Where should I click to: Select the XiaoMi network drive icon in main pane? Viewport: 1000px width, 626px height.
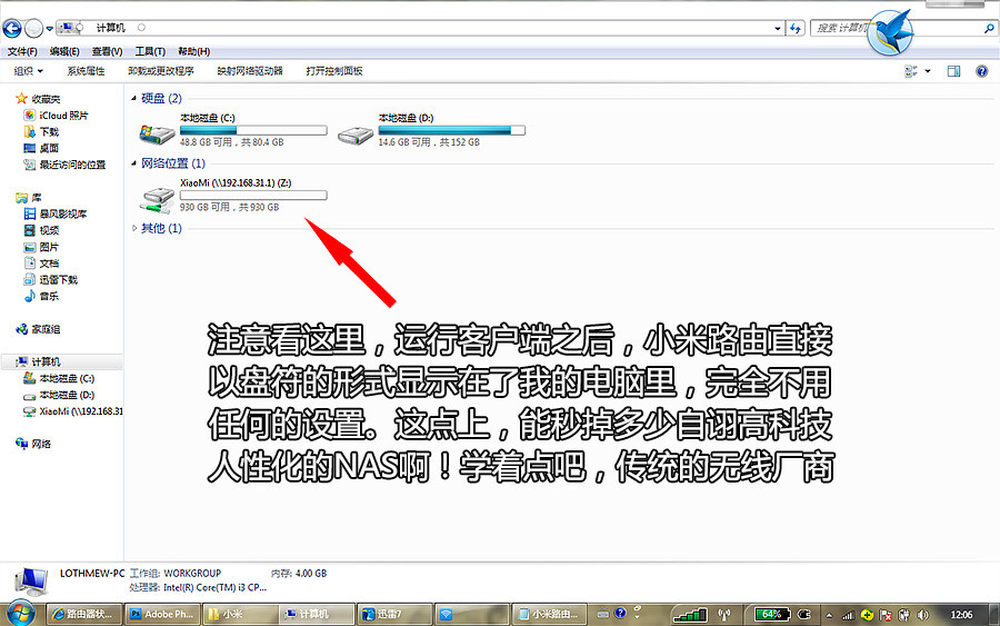(x=157, y=200)
